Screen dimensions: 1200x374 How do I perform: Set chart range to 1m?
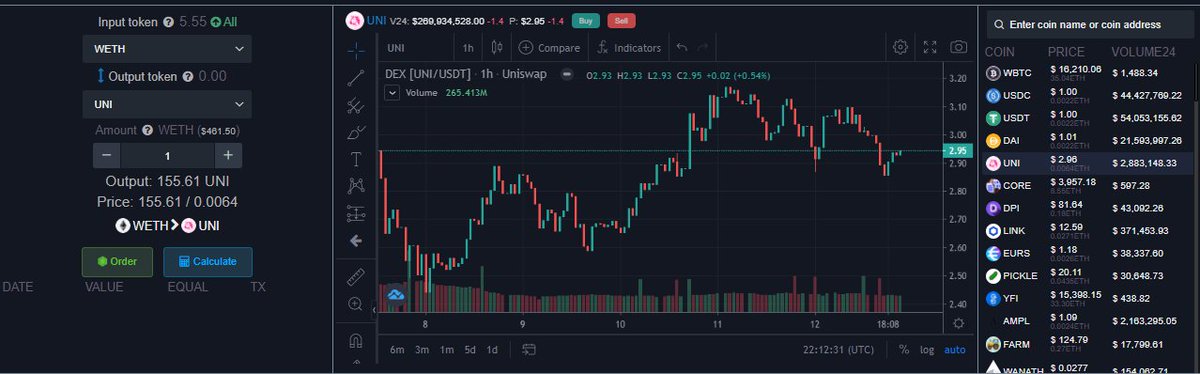click(446, 349)
